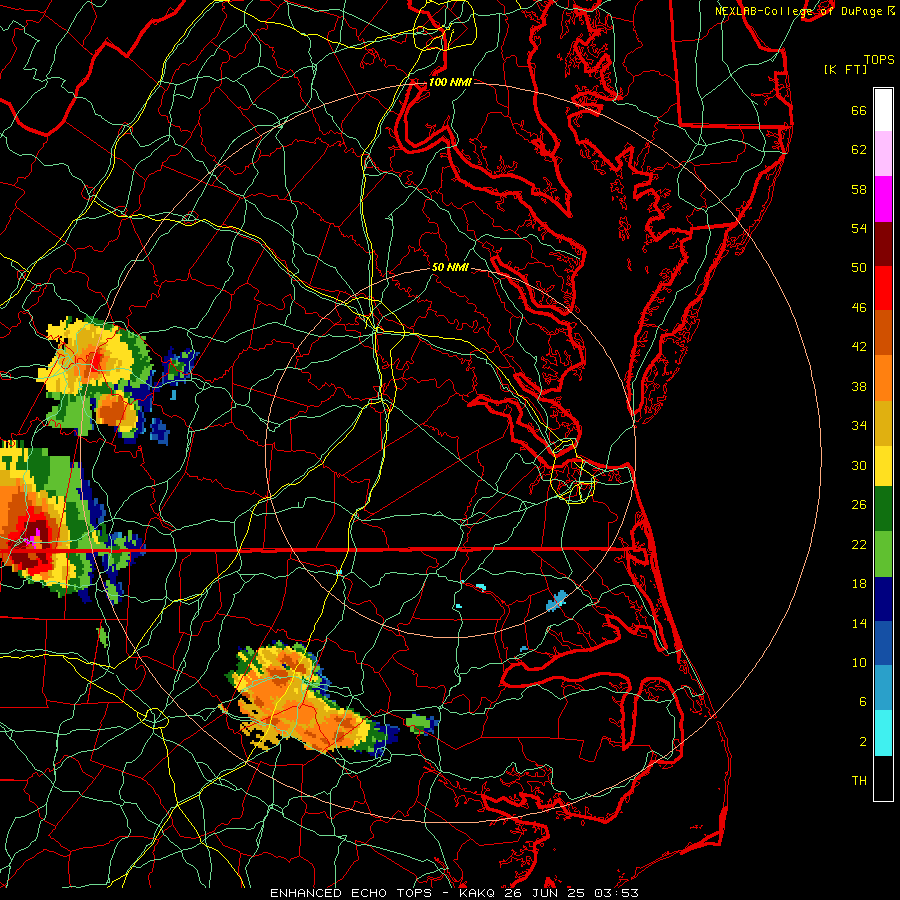The width and height of the screenshot is (900, 900).
Task: Click the small green echo east of the southern storm
Action: (x=421, y=723)
